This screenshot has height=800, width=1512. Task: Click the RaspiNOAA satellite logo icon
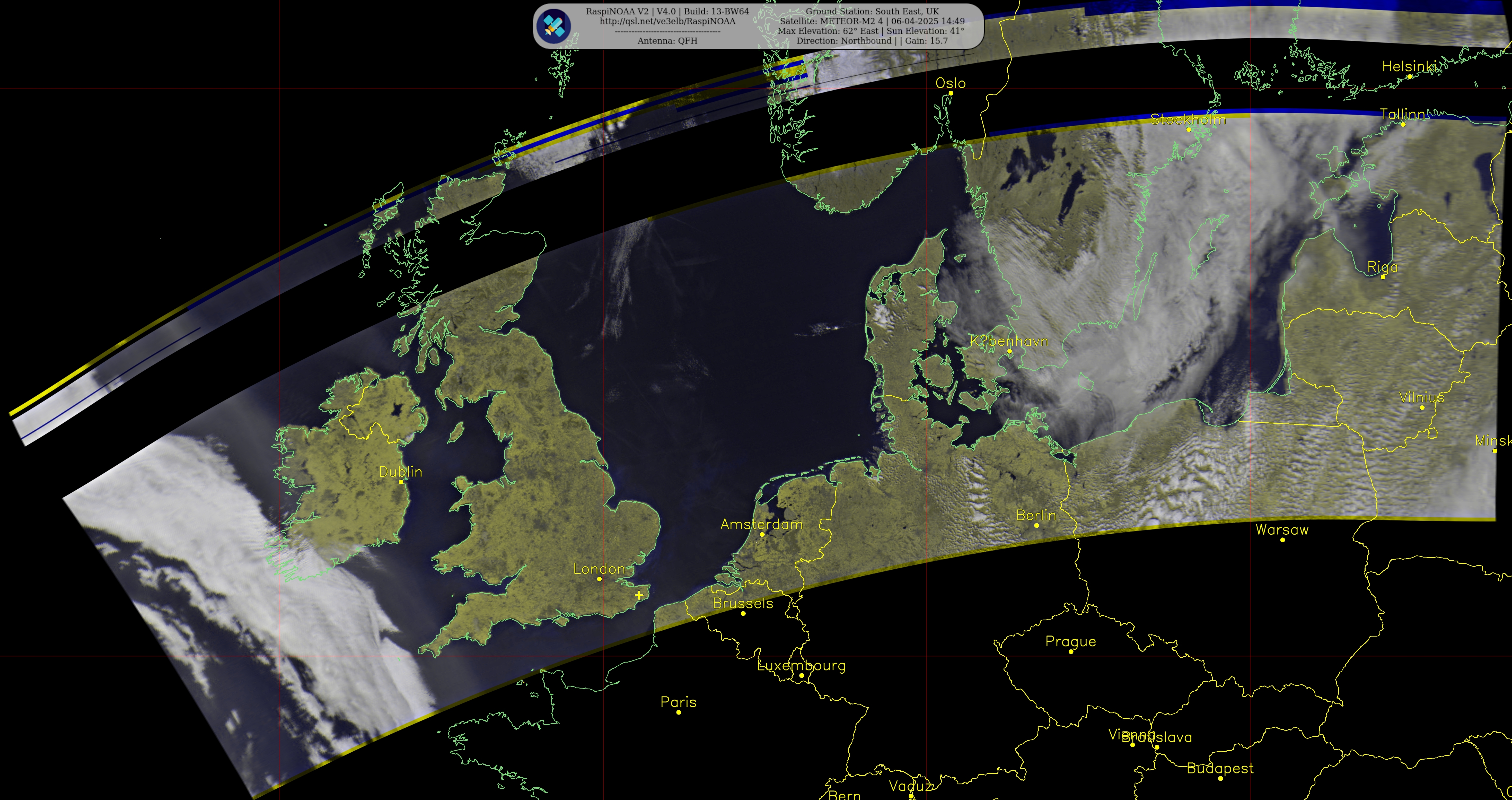coord(553,27)
